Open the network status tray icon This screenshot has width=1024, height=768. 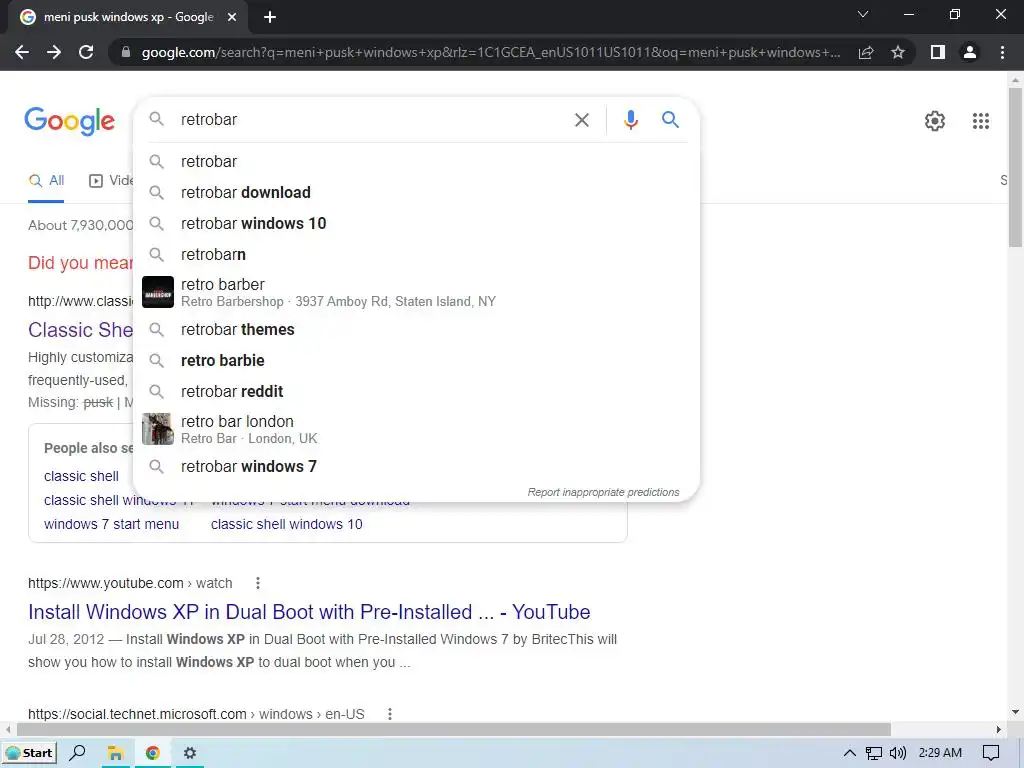point(874,753)
